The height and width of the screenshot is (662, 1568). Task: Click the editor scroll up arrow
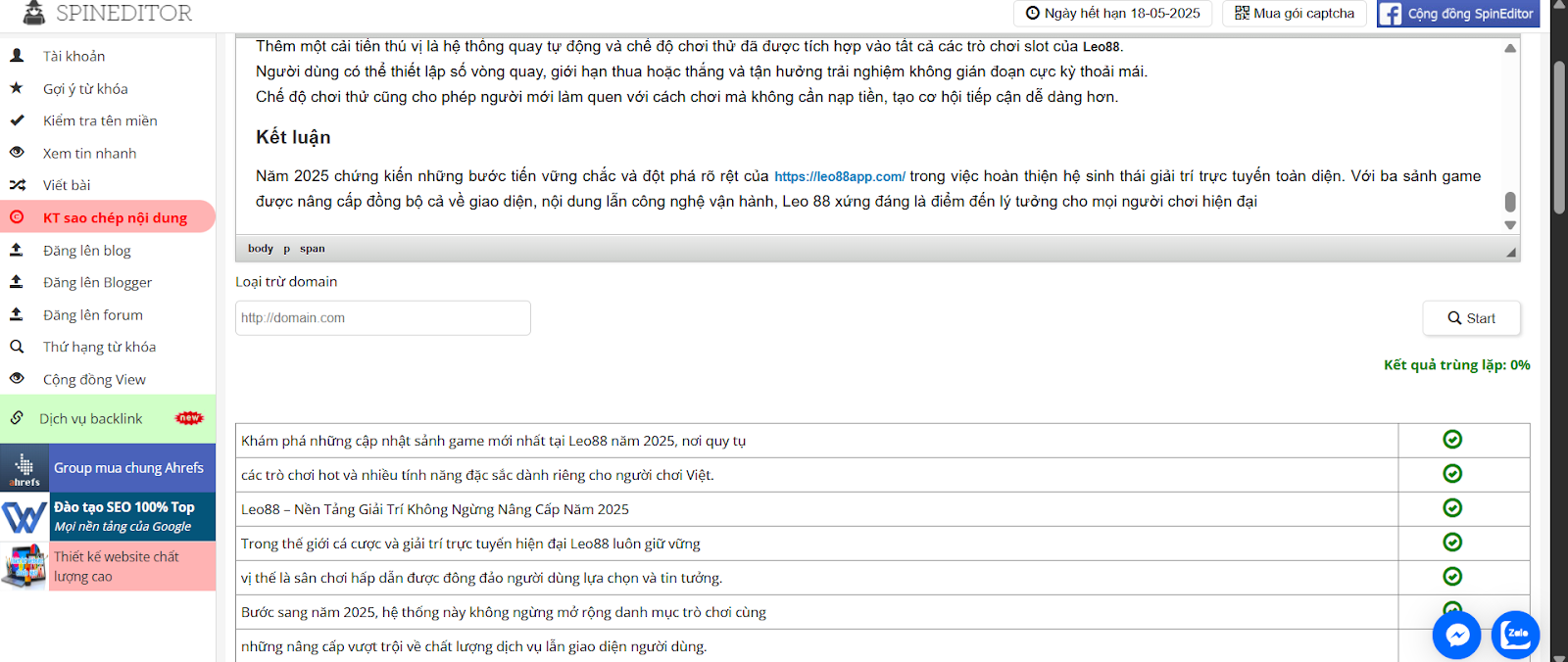[x=1510, y=48]
